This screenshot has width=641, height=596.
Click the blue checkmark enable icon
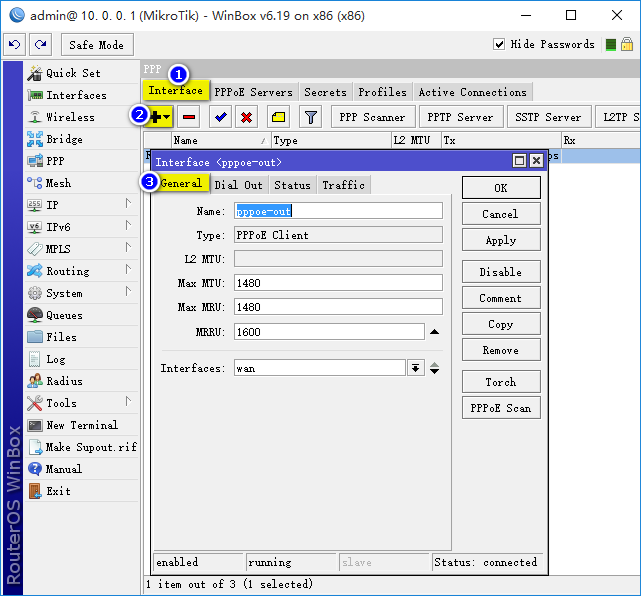click(220, 117)
